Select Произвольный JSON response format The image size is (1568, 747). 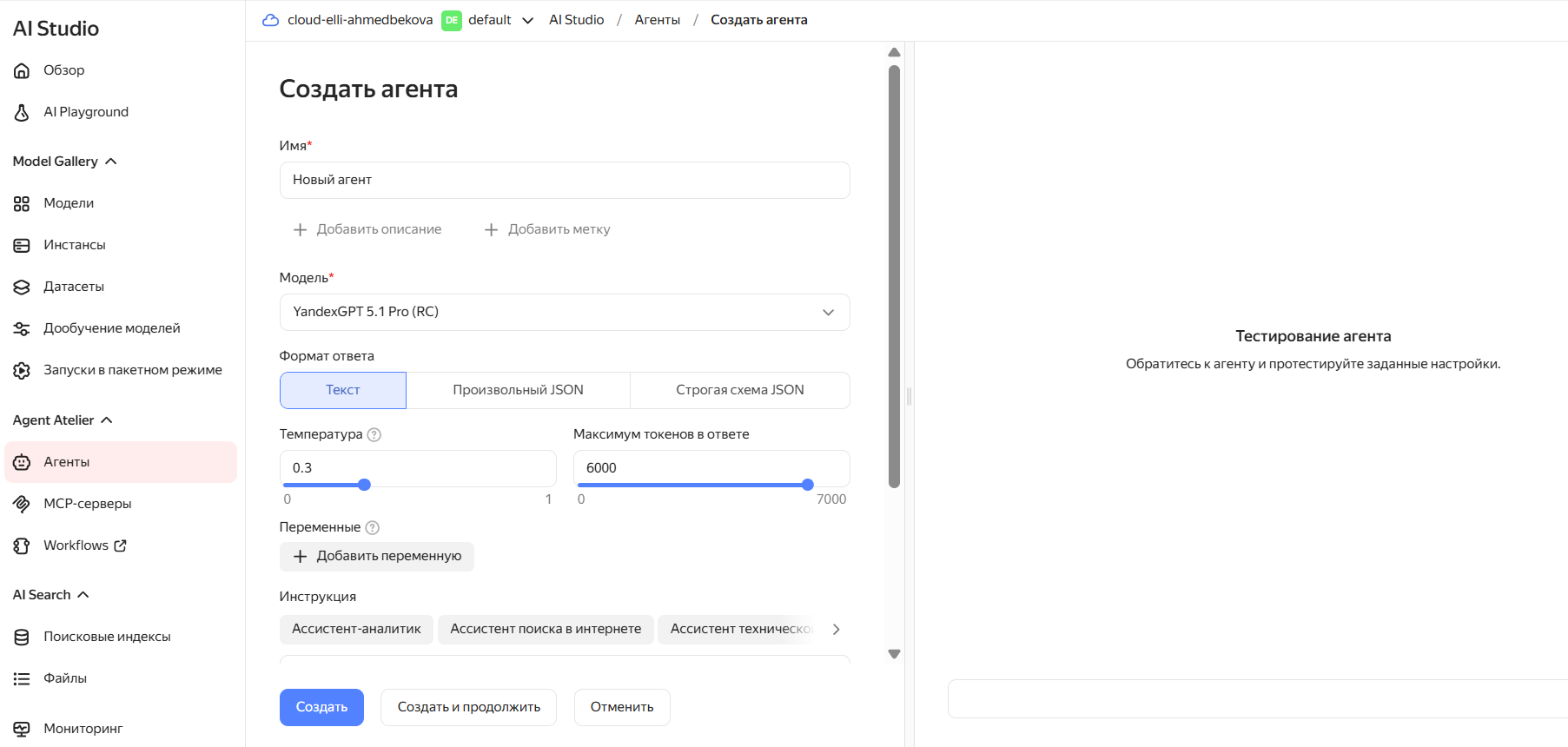[518, 390]
